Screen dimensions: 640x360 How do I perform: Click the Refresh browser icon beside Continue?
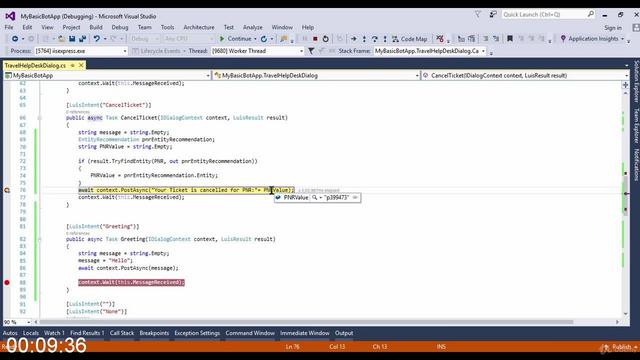[264, 39]
